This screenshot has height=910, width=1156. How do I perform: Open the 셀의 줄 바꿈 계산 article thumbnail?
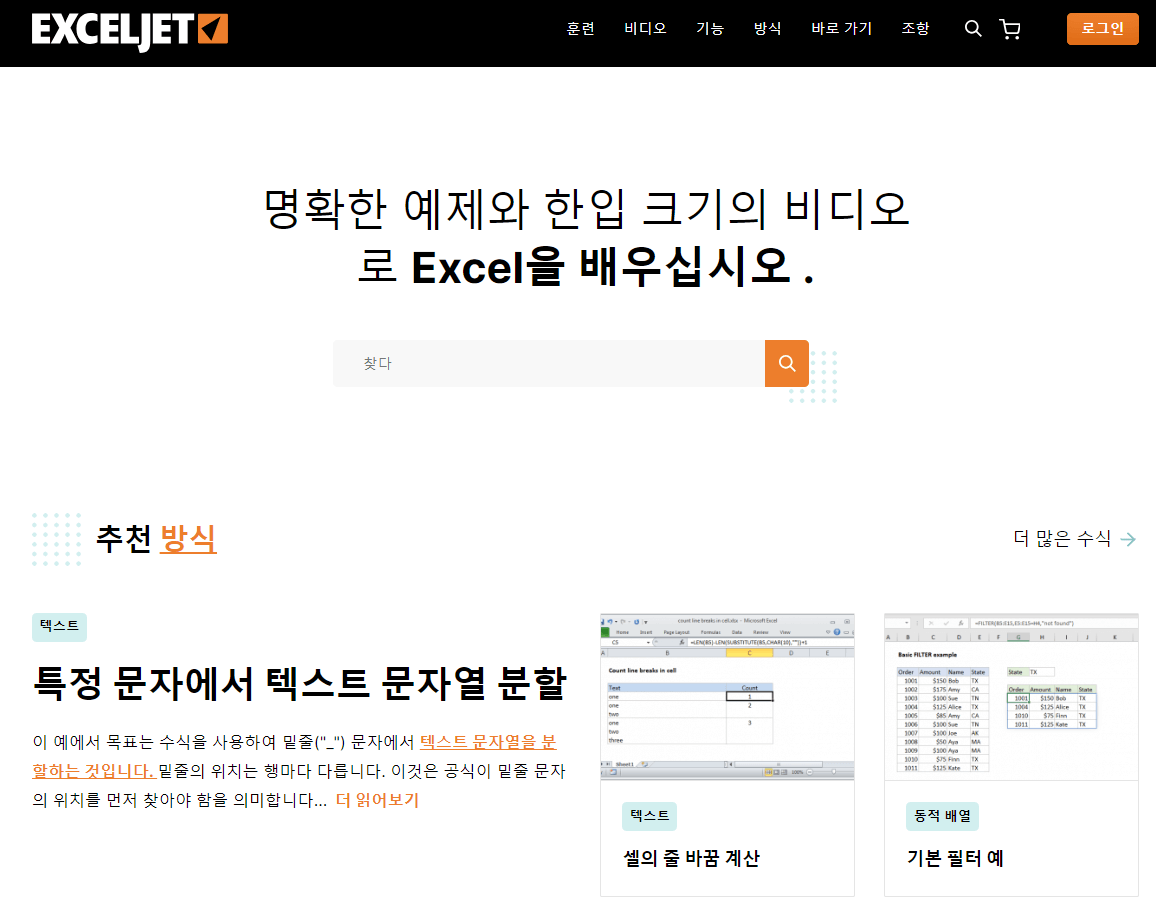(727, 697)
